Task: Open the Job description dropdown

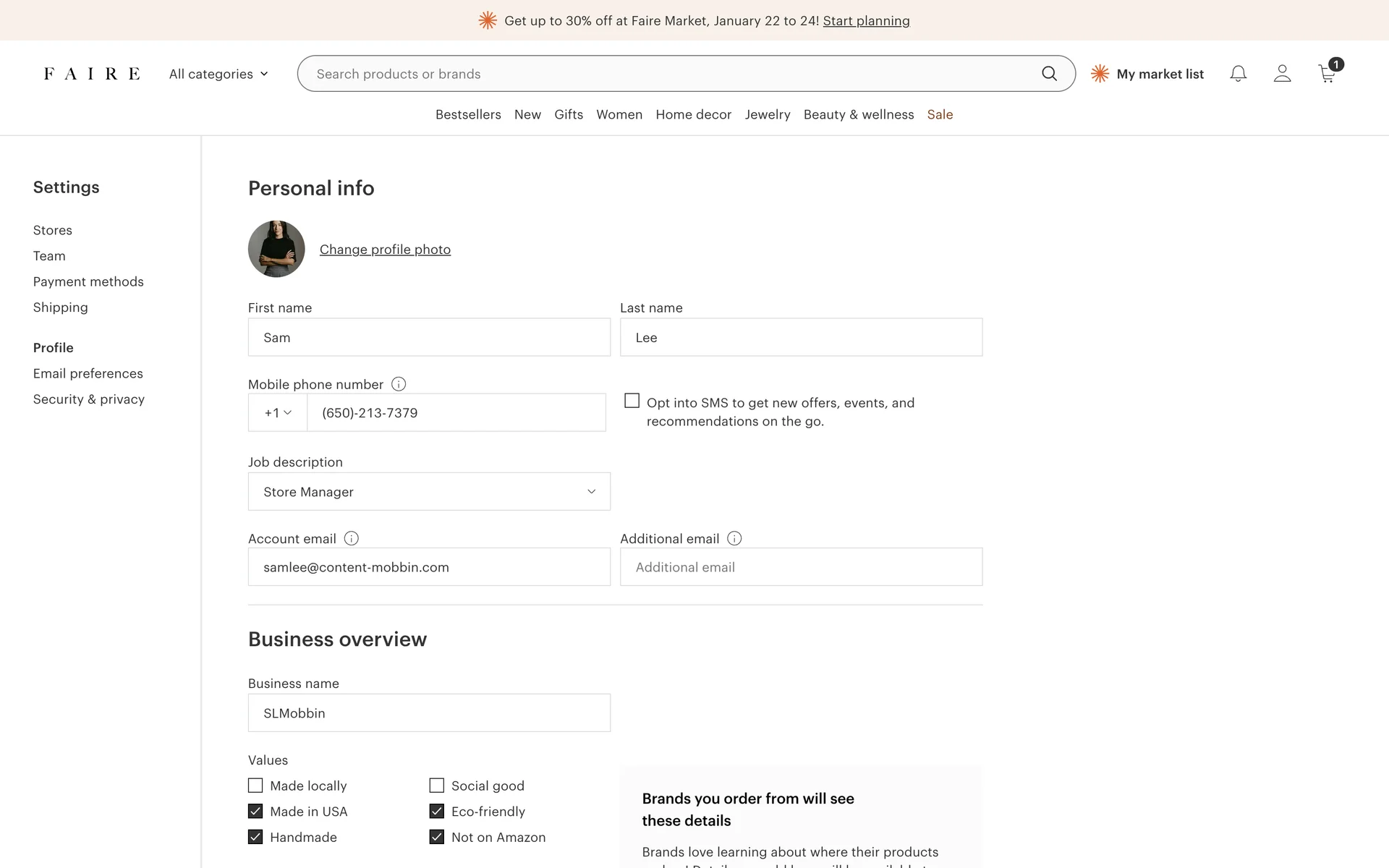Action: [x=429, y=492]
